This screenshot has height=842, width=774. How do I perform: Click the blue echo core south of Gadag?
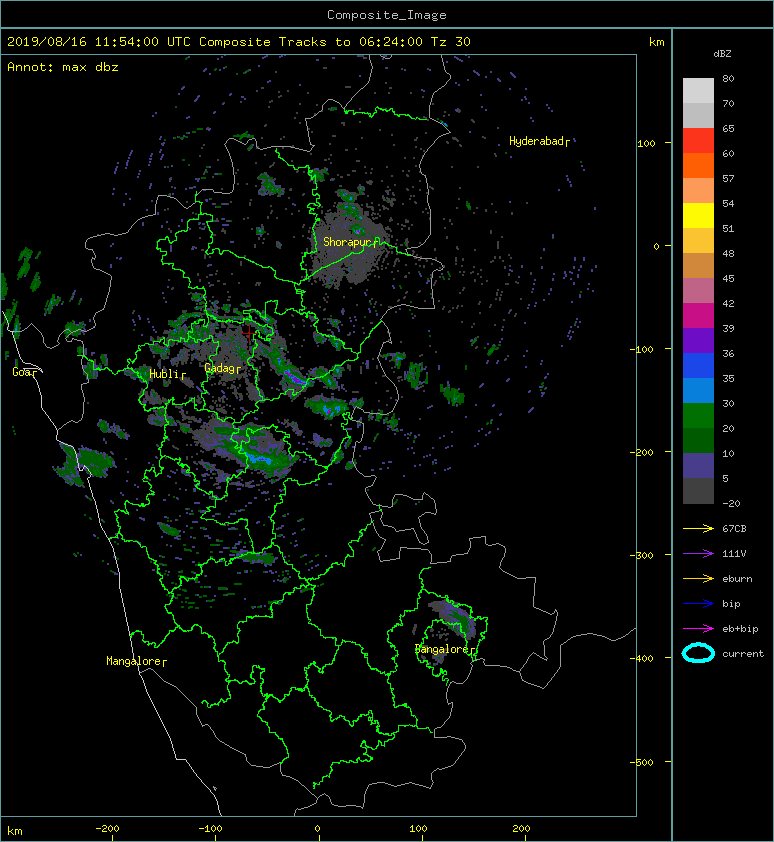259,458
